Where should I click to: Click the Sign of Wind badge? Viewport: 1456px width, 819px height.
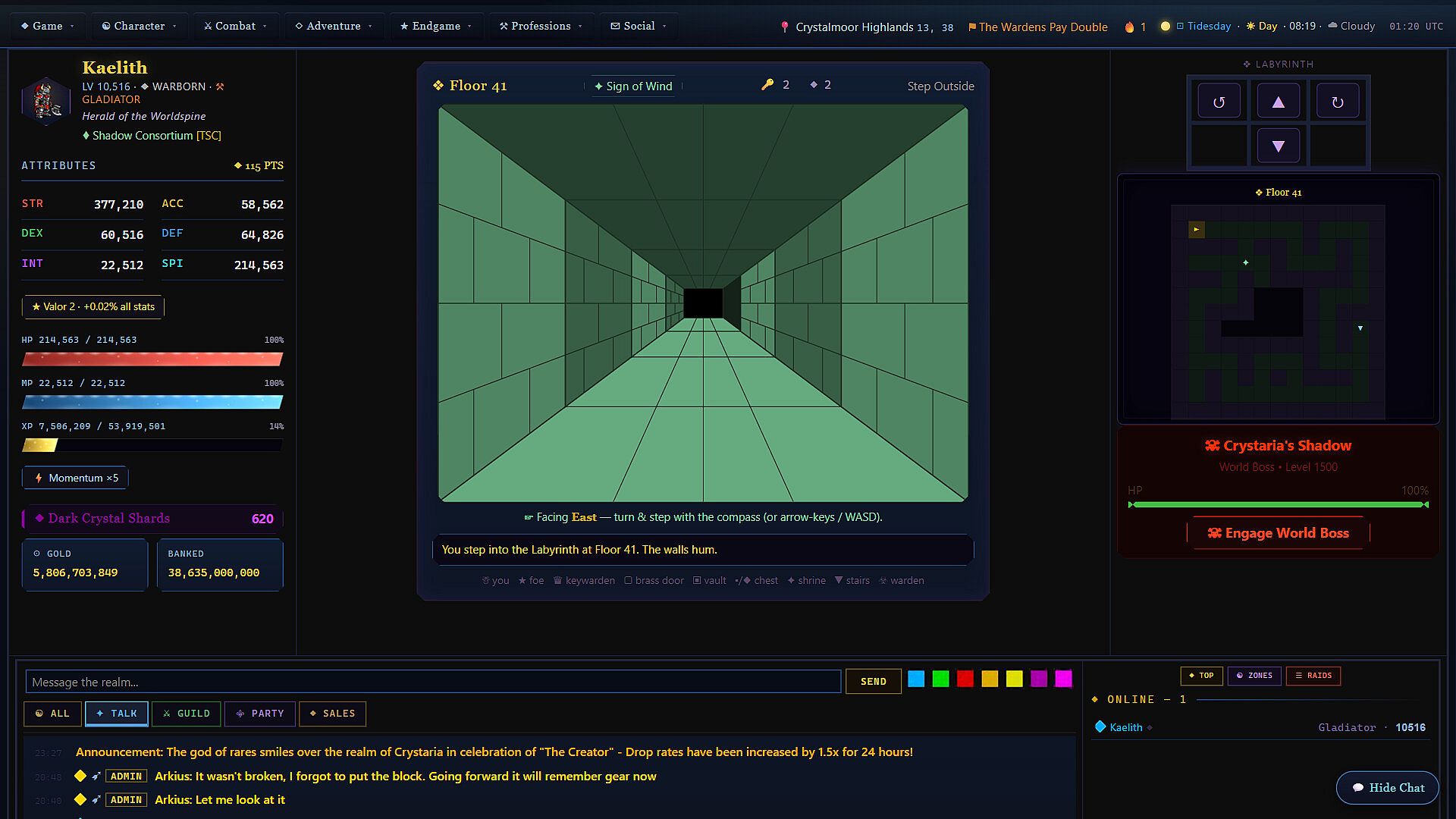point(633,86)
